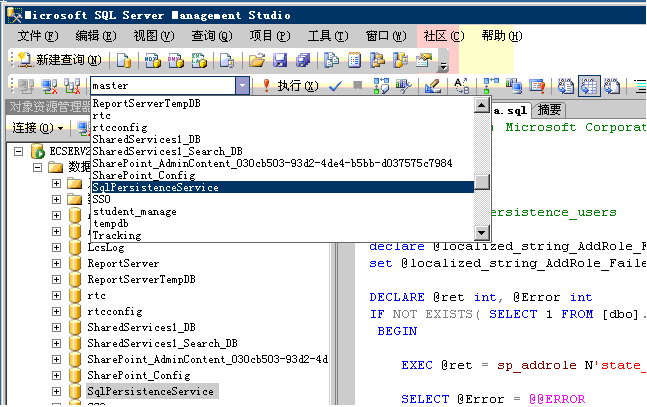
Task: Open the 窗口(W) menu
Action: (x=386, y=36)
